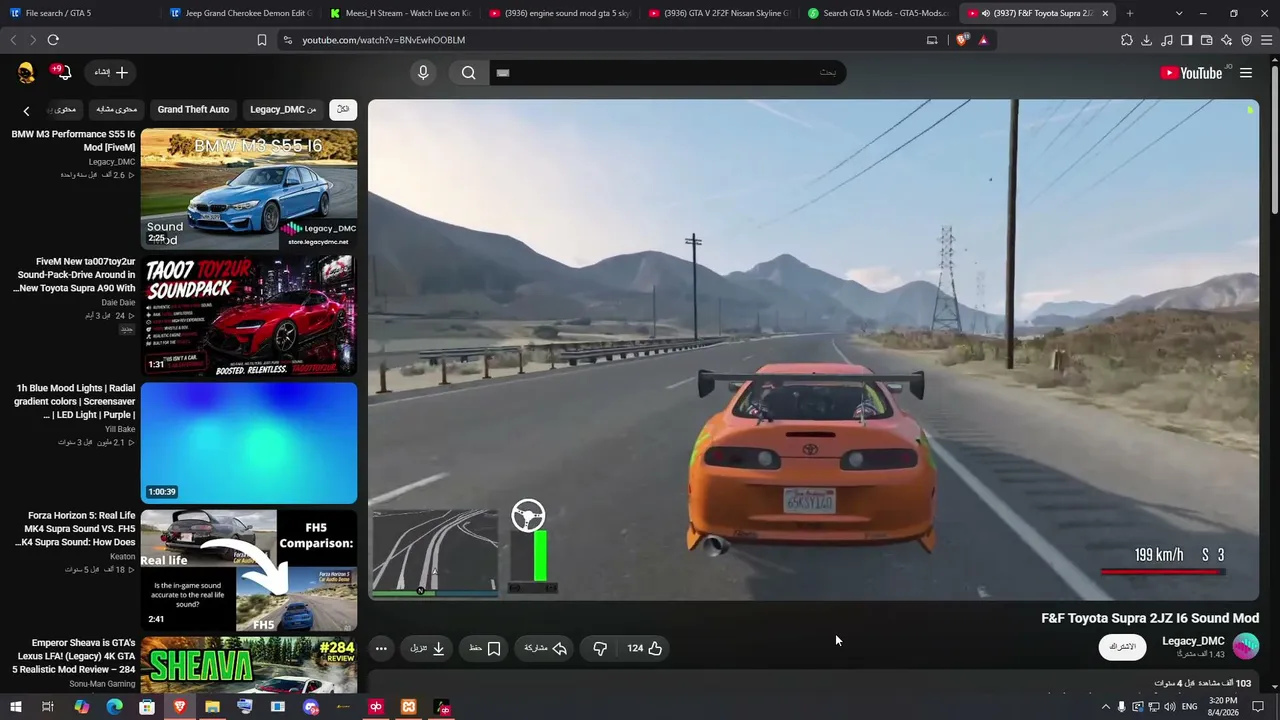Open the Legacy_DMC channel avatar
Image resolution: width=1280 pixels, height=720 pixels.
click(1245, 647)
